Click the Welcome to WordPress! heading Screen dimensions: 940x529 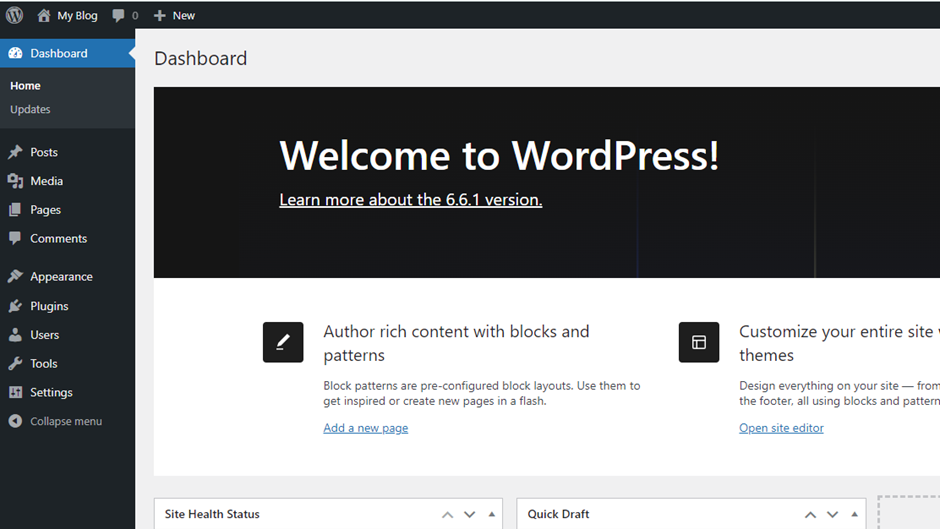click(499, 155)
